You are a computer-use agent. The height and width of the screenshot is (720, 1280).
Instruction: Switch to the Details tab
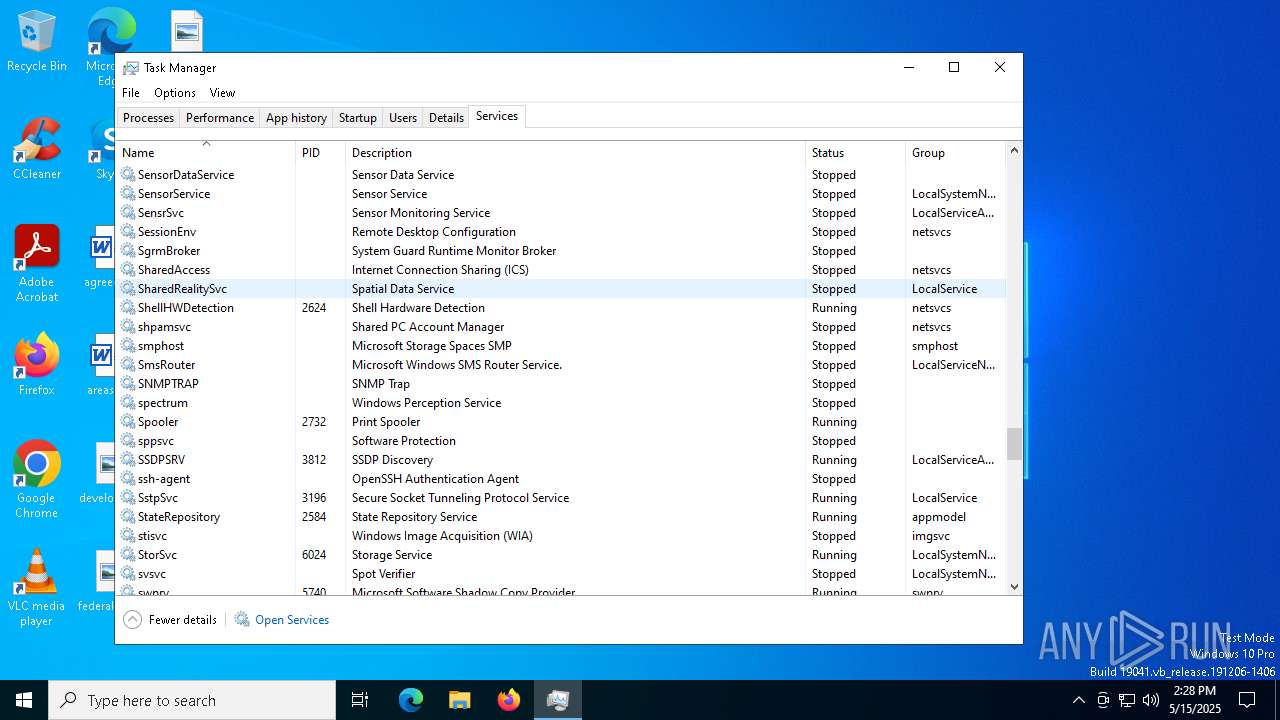(446, 118)
